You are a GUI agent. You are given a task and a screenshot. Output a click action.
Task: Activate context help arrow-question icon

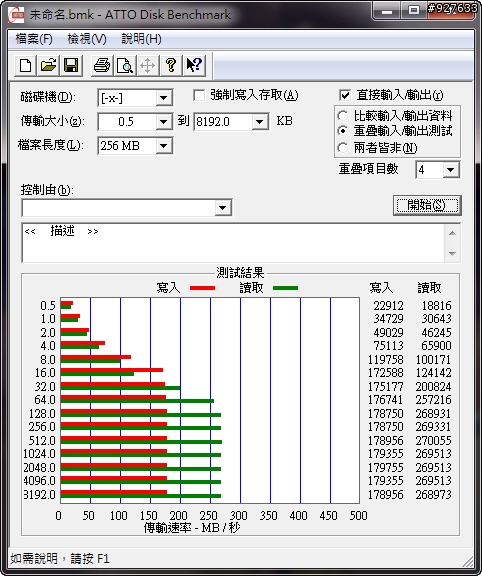pos(194,66)
